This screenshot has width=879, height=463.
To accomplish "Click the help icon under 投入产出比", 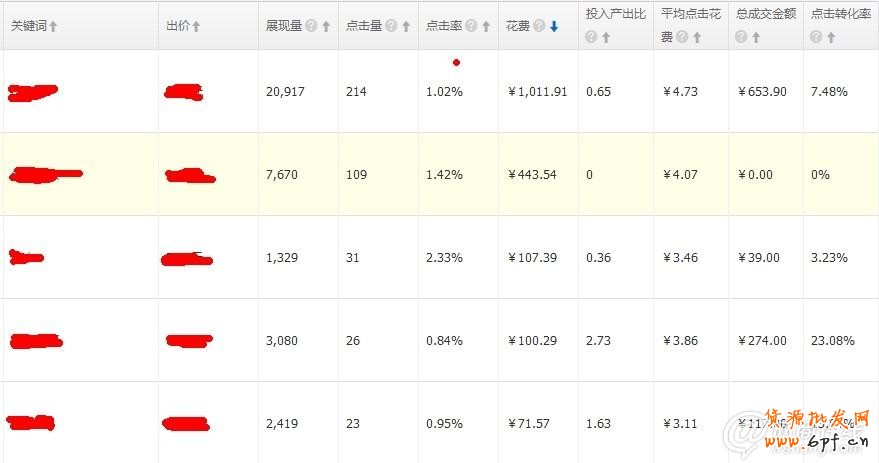I will click(591, 37).
